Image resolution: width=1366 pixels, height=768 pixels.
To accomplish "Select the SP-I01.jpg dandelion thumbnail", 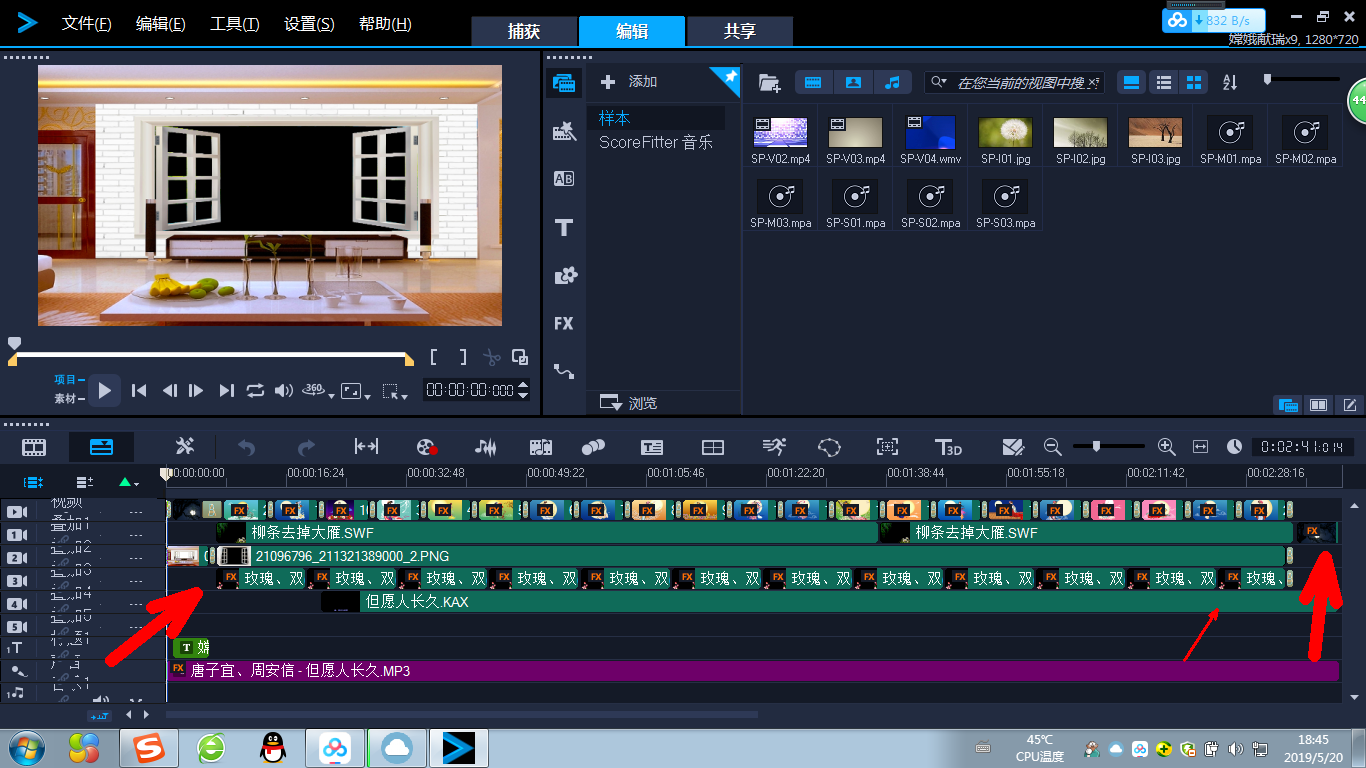I will [x=1005, y=133].
